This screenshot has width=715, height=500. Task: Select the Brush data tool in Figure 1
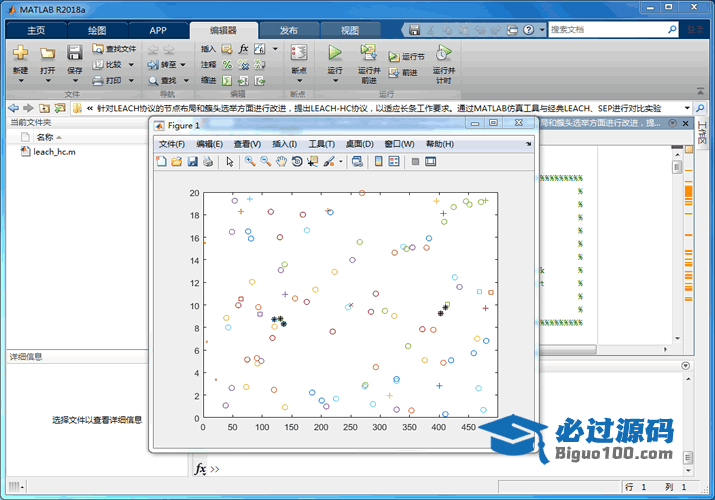[x=329, y=161]
